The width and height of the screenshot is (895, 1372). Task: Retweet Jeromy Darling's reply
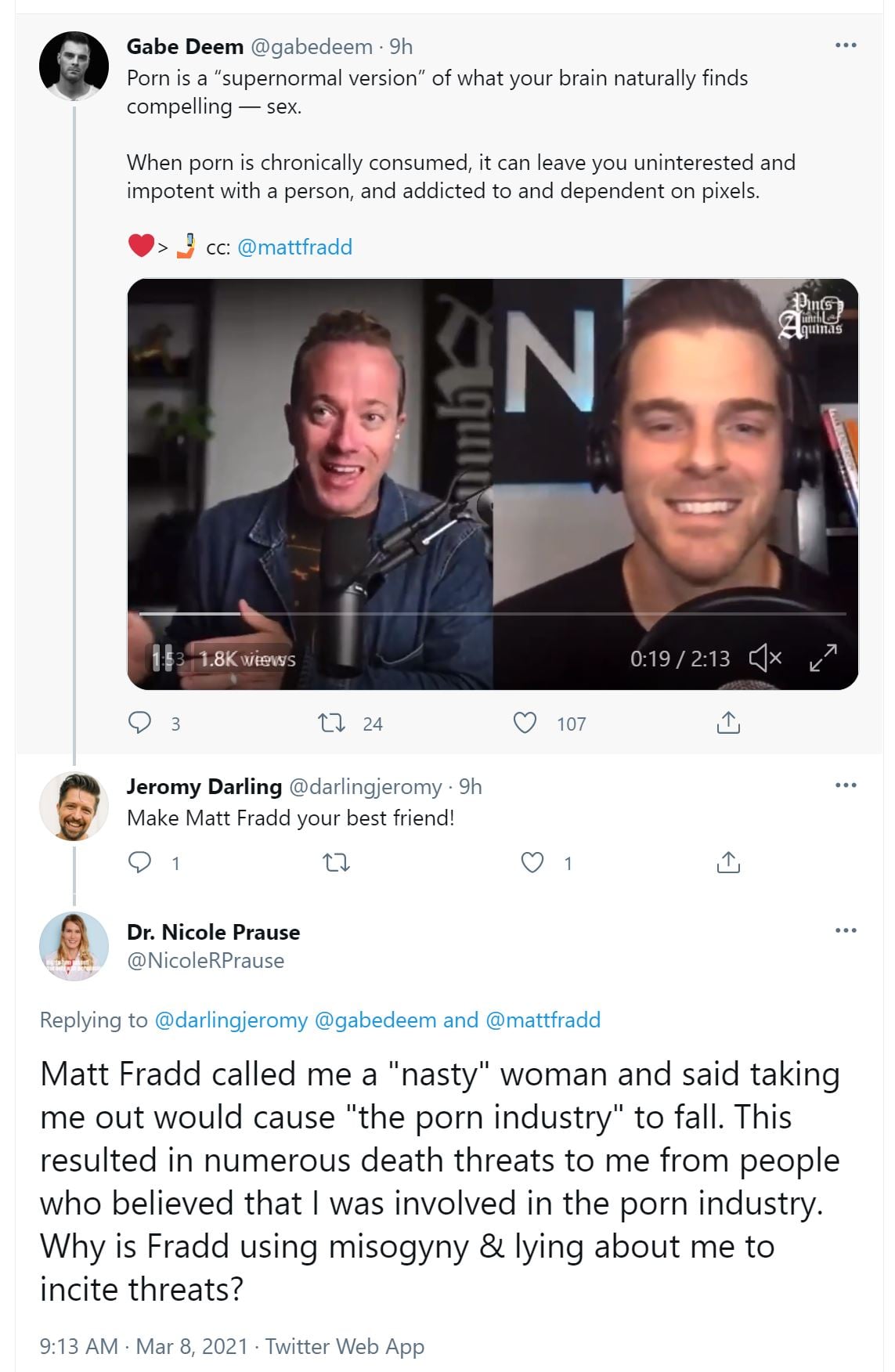tap(336, 862)
